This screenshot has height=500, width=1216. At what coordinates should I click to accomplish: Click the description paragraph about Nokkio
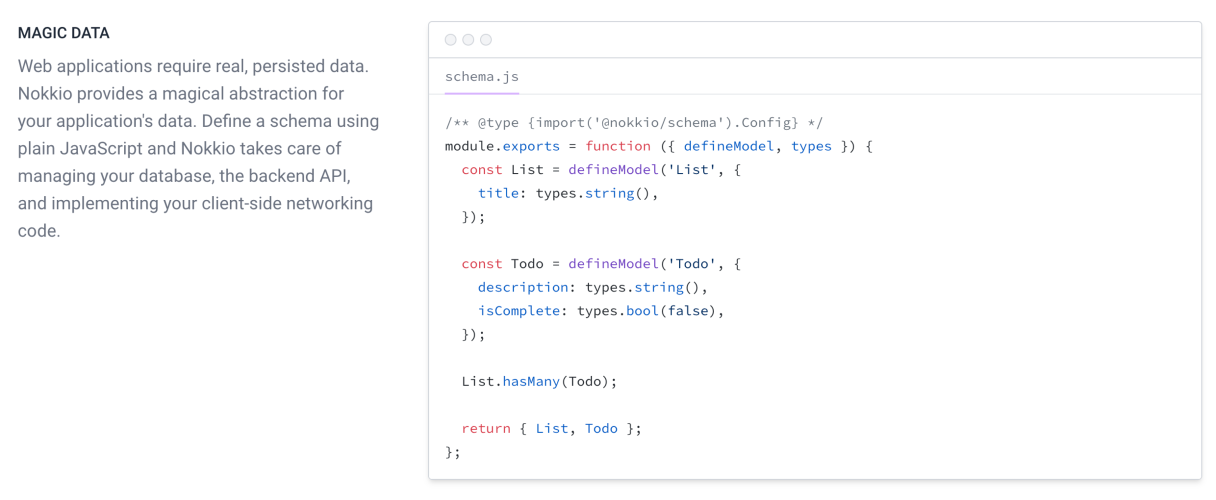coord(198,149)
